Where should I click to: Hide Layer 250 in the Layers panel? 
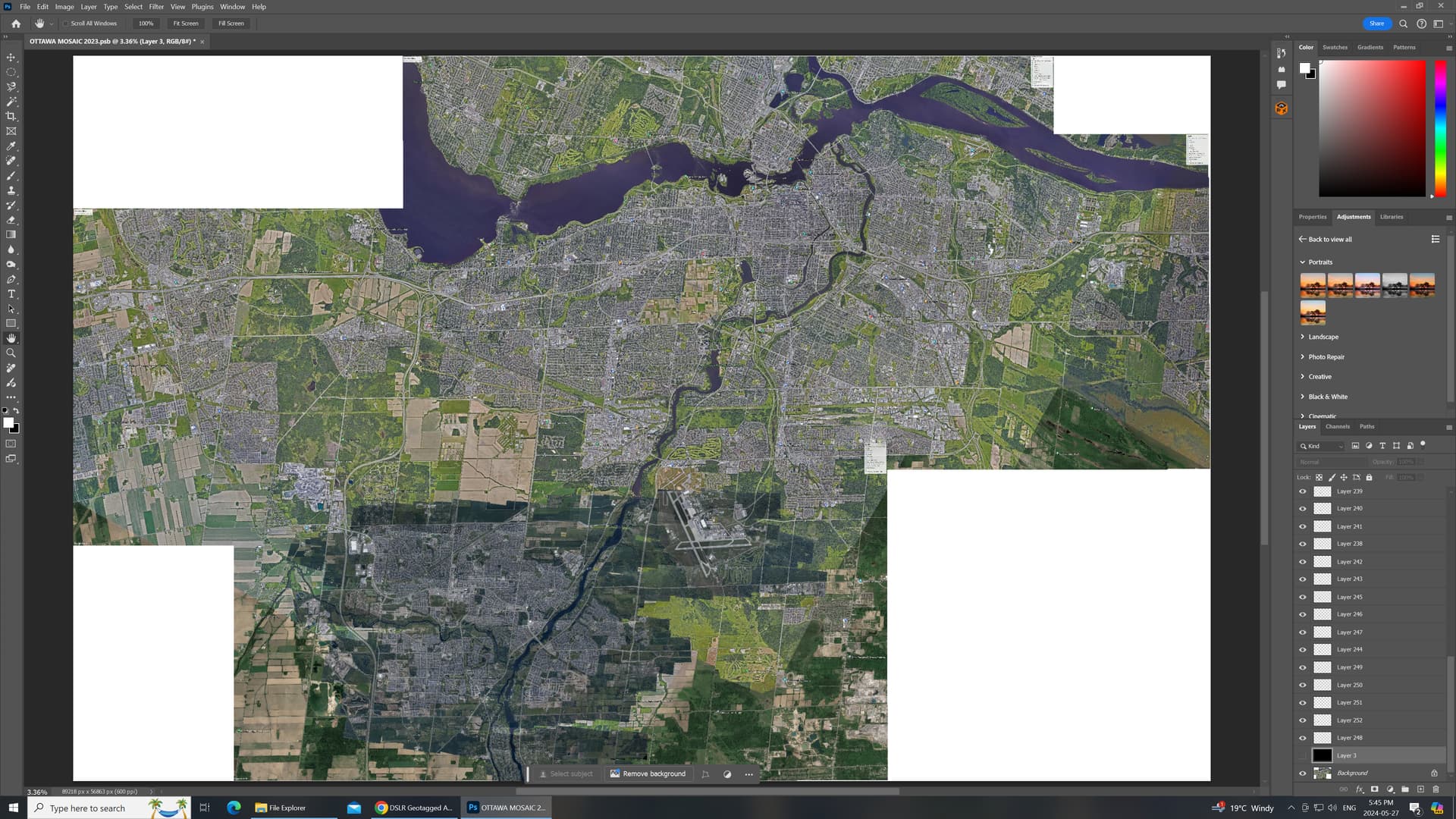[1303, 684]
